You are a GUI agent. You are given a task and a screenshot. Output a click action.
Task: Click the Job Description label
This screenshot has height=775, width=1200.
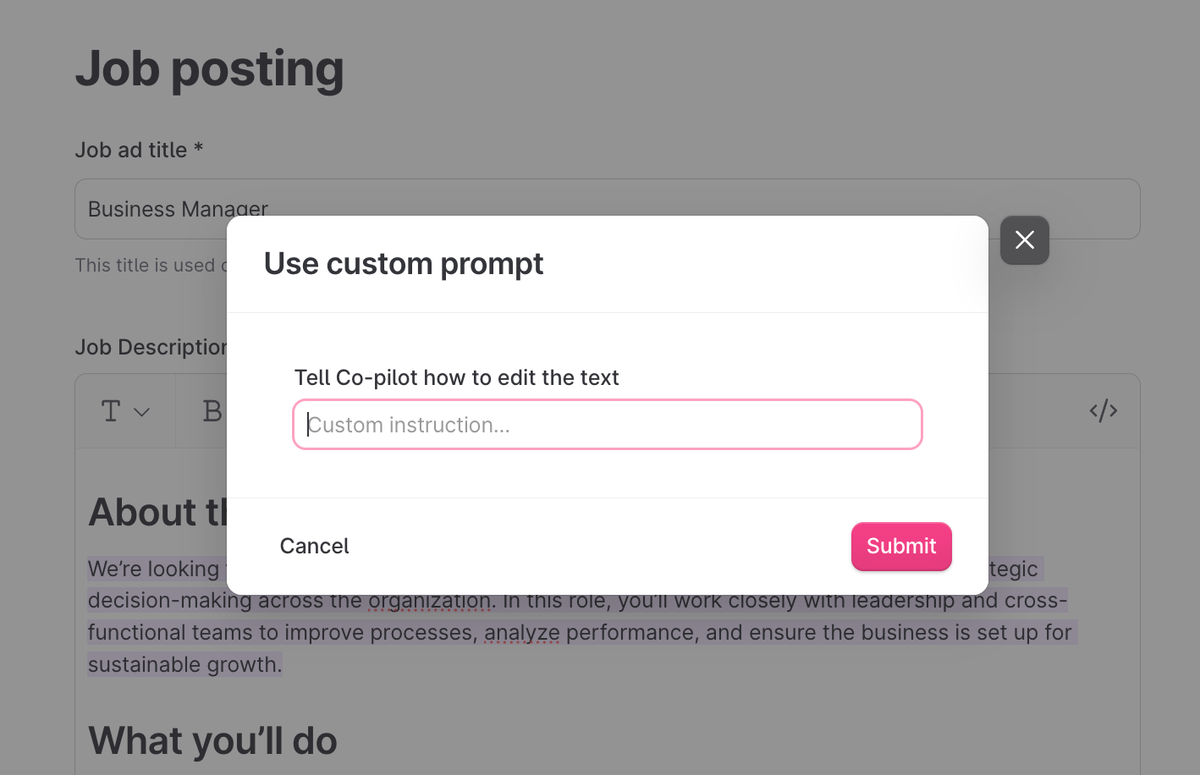pyautogui.click(x=150, y=347)
